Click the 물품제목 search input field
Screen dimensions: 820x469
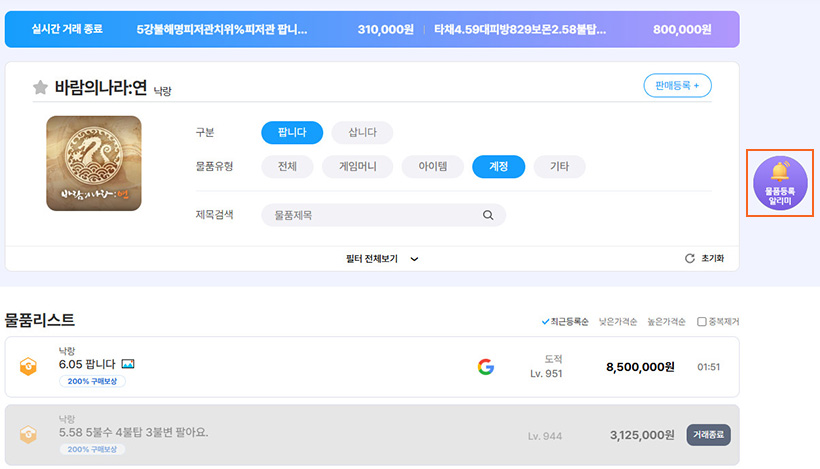(x=370, y=215)
